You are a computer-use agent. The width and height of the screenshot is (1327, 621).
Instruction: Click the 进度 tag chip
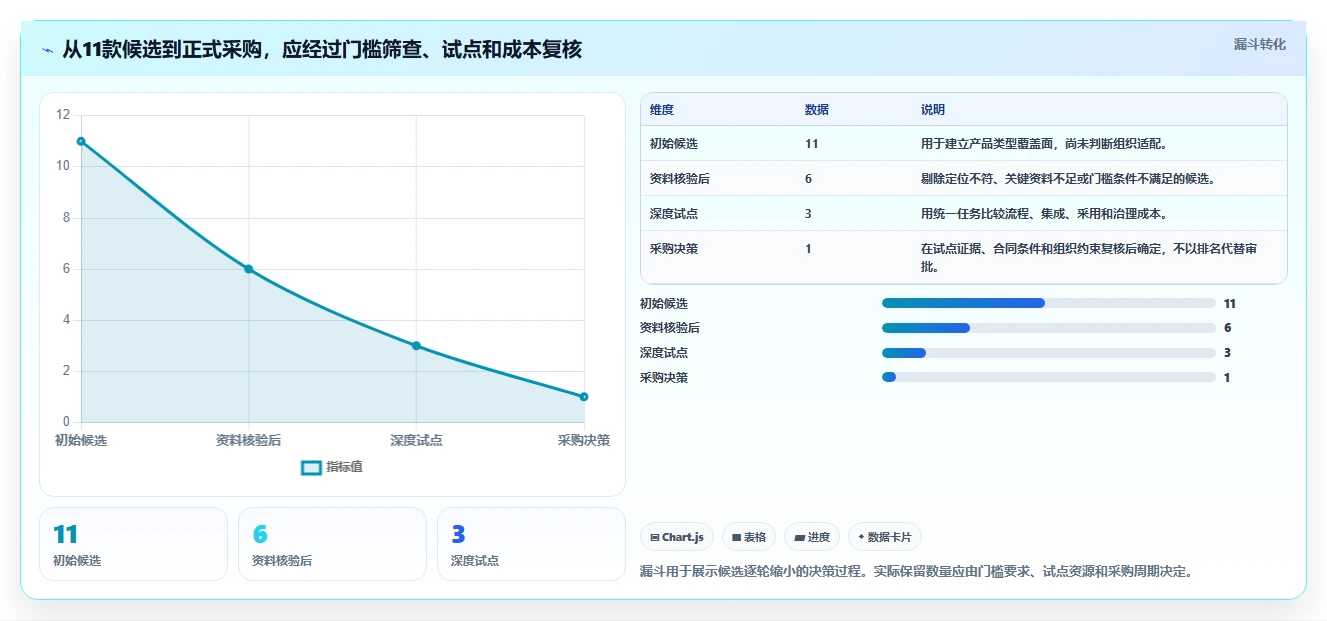[x=812, y=537]
